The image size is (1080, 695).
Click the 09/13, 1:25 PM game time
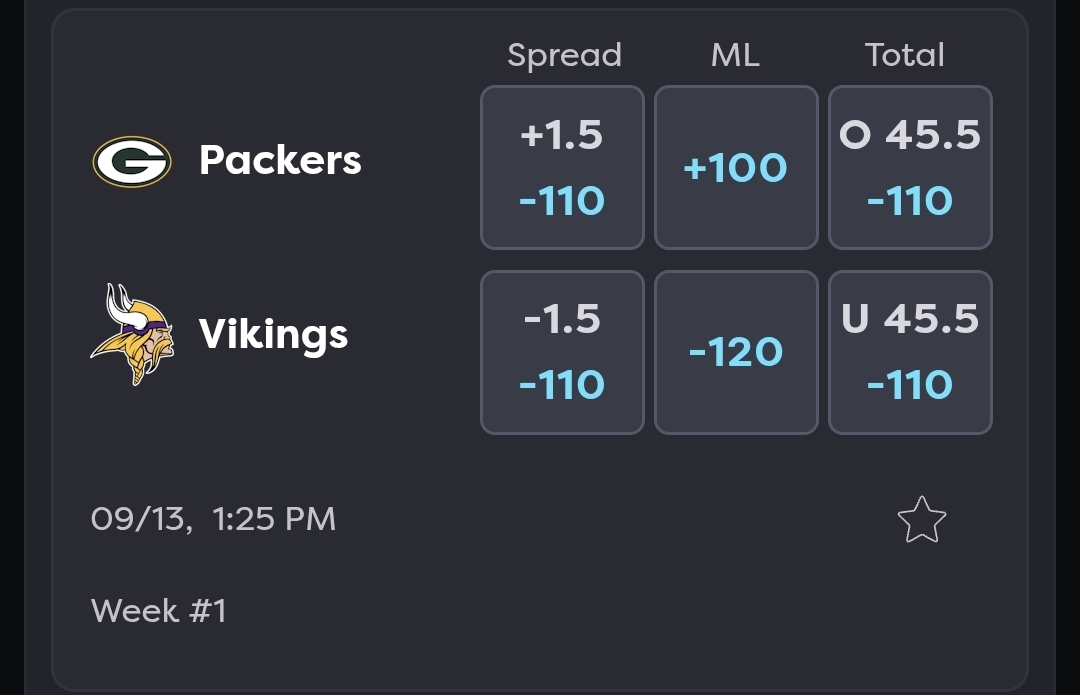point(214,519)
